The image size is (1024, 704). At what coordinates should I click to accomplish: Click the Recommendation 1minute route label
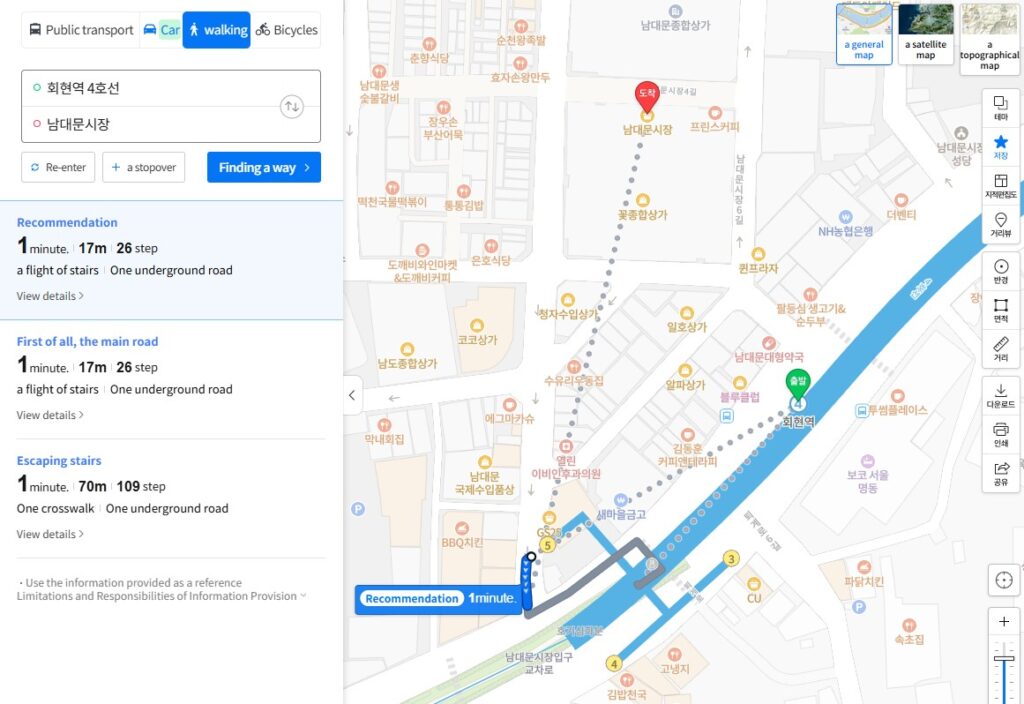(438, 599)
